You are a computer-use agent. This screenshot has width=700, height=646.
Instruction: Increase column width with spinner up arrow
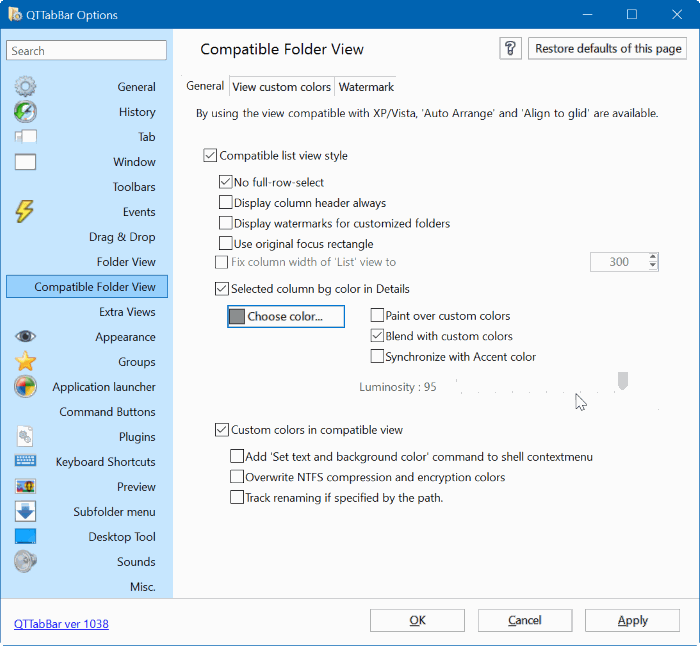tap(653, 257)
